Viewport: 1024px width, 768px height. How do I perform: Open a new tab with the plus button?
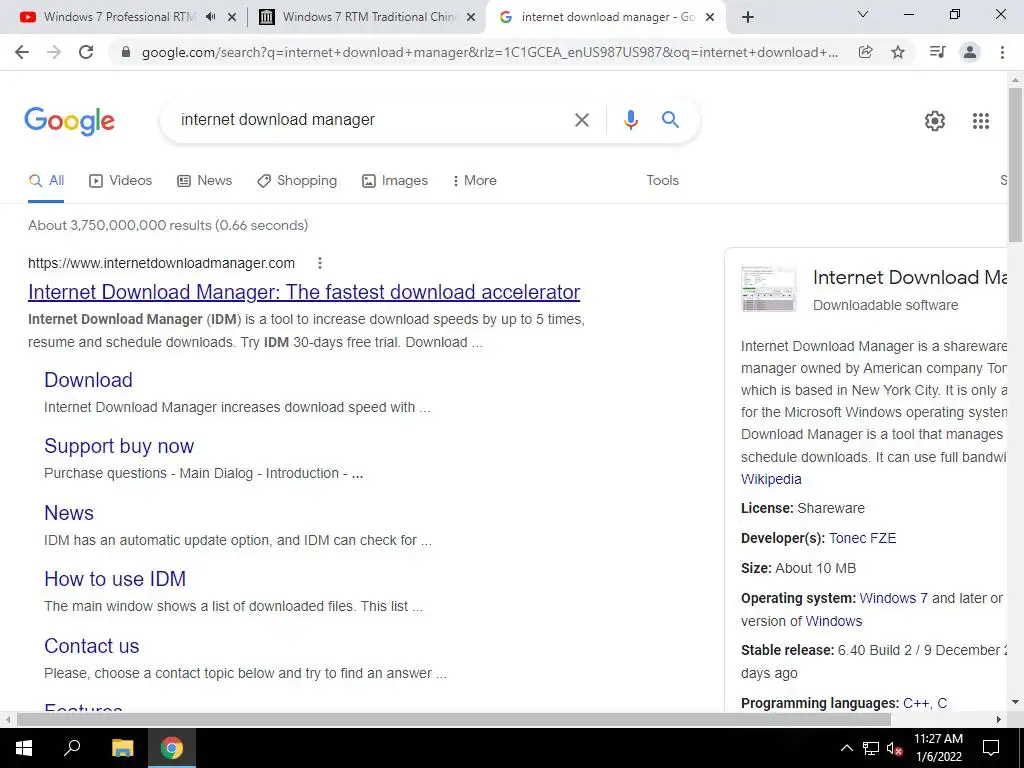[748, 18]
